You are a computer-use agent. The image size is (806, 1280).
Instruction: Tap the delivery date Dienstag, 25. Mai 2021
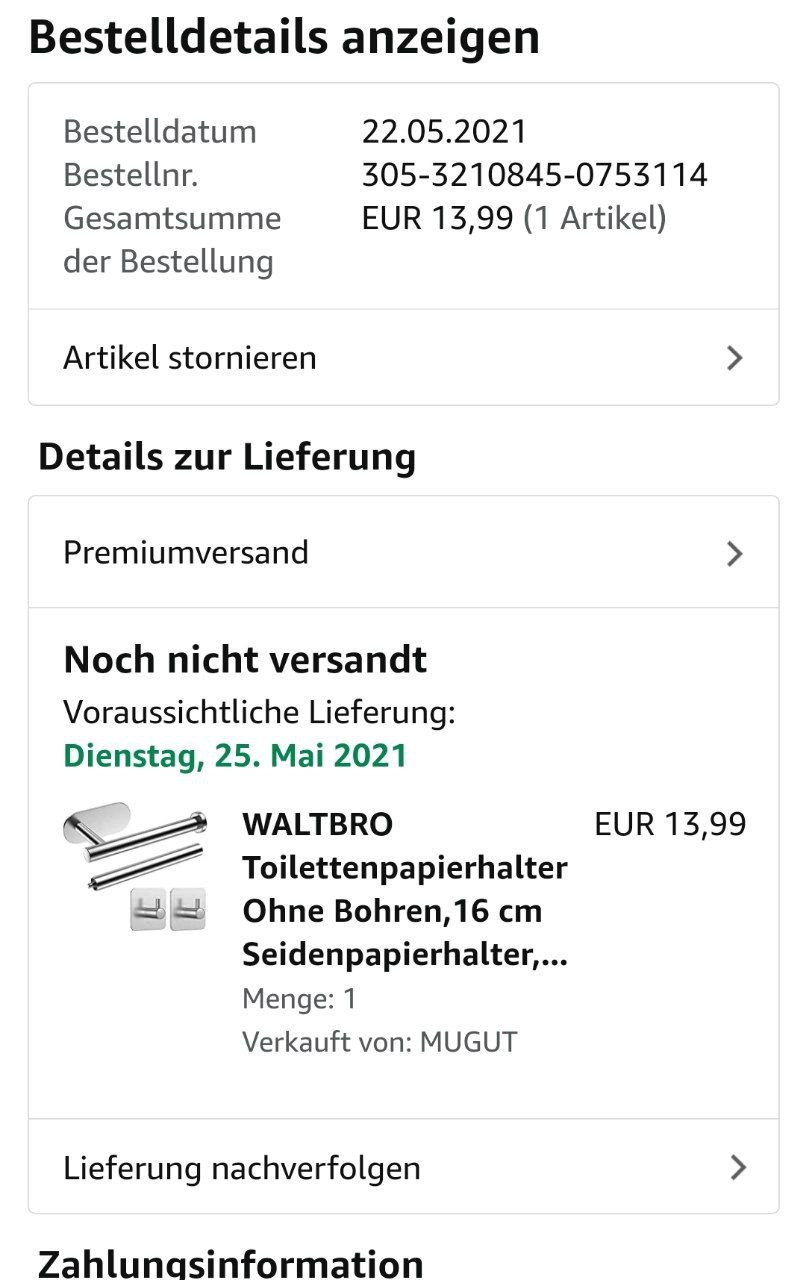pos(235,755)
